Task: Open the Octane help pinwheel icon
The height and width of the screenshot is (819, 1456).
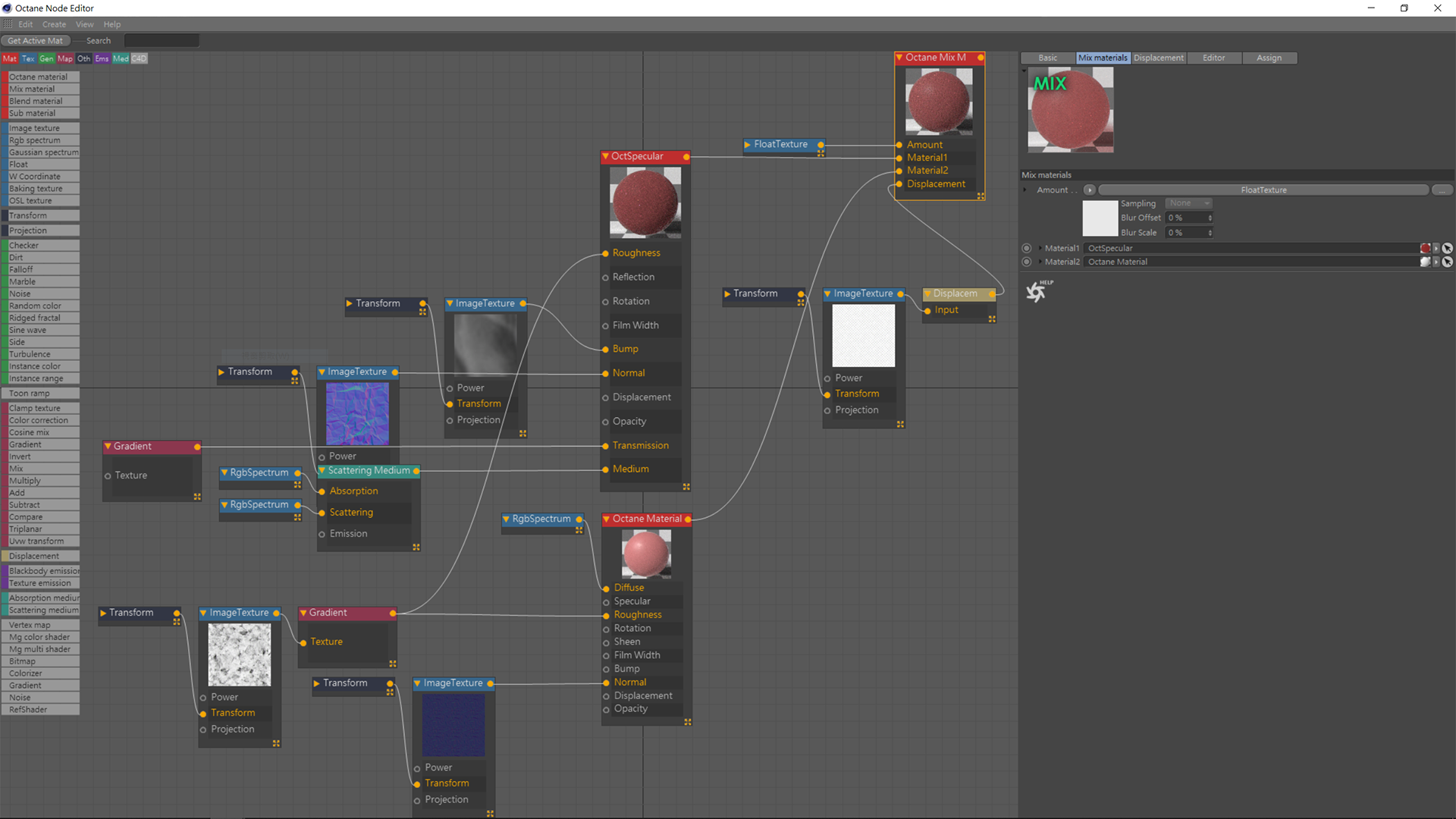Action: click(1038, 290)
